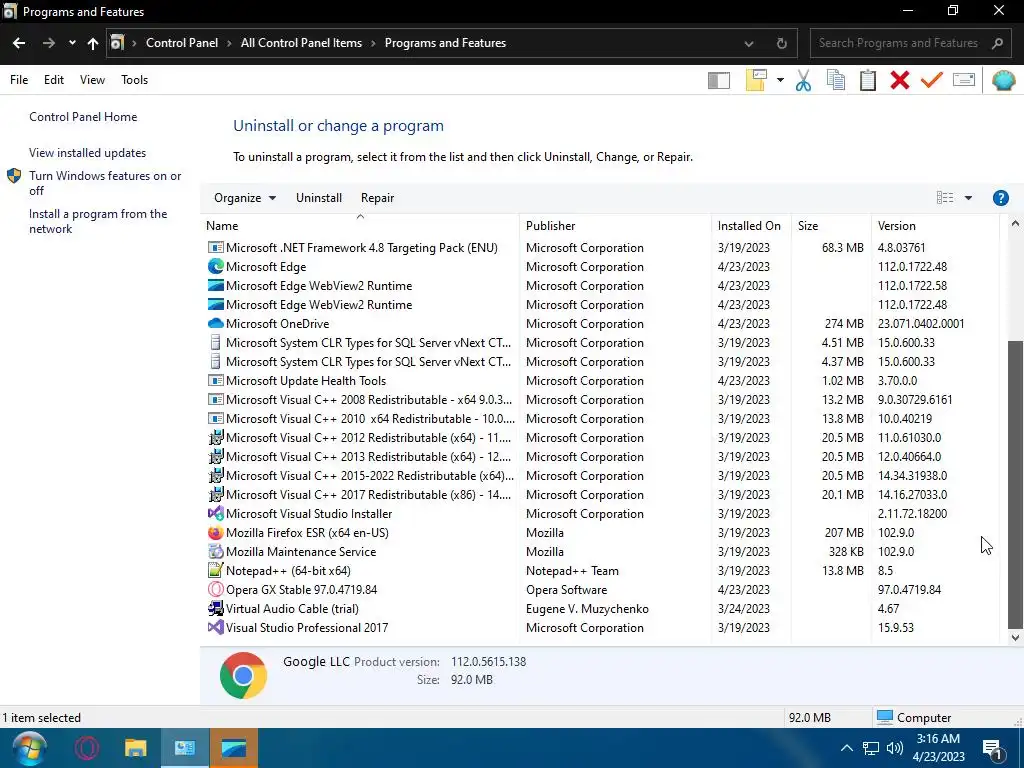Sort by the Name column header
The height and width of the screenshot is (768, 1024).
tap(360, 226)
